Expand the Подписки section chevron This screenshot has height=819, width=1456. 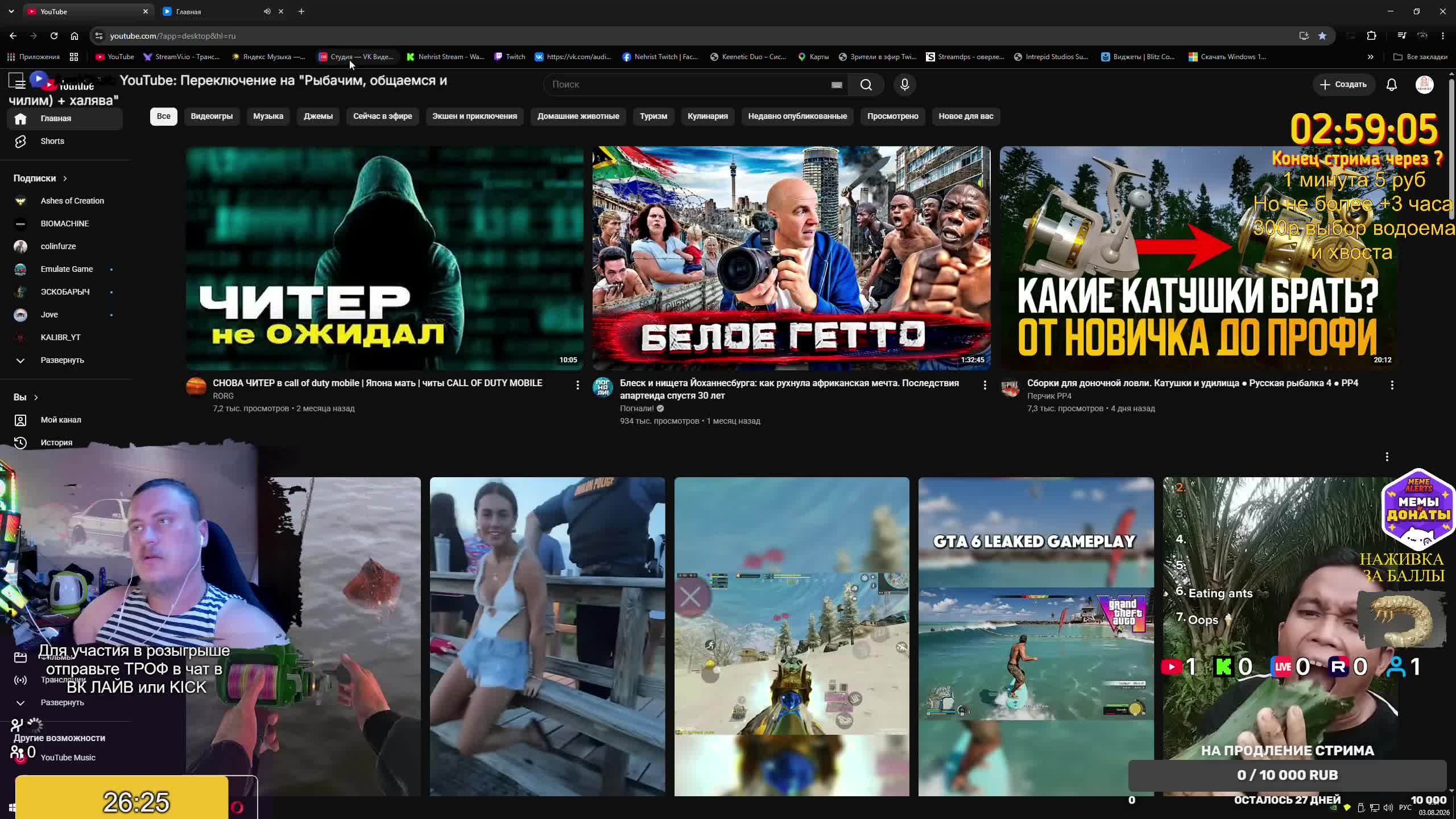[65, 178]
